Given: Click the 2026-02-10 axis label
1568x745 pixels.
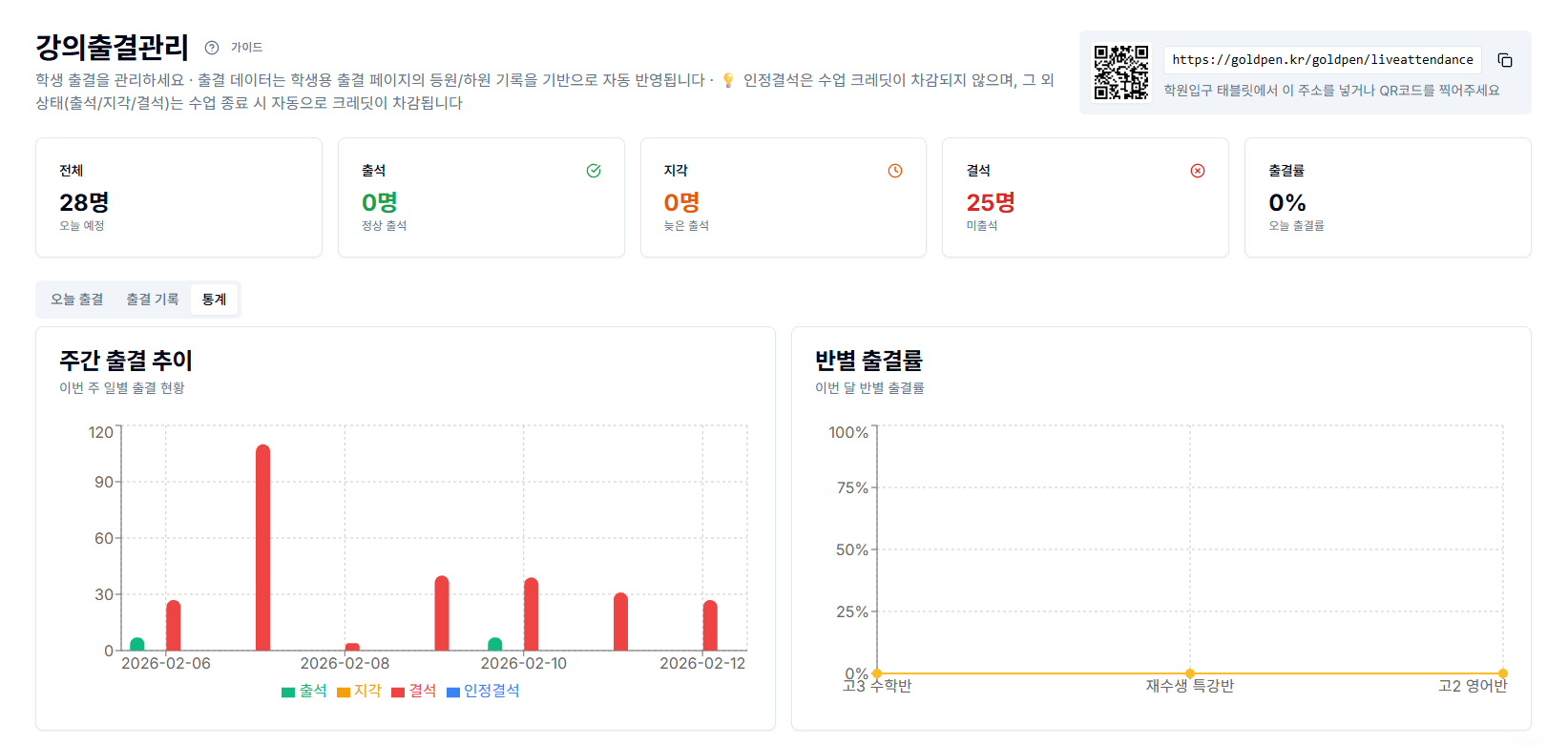Looking at the screenshot, I should [x=523, y=663].
